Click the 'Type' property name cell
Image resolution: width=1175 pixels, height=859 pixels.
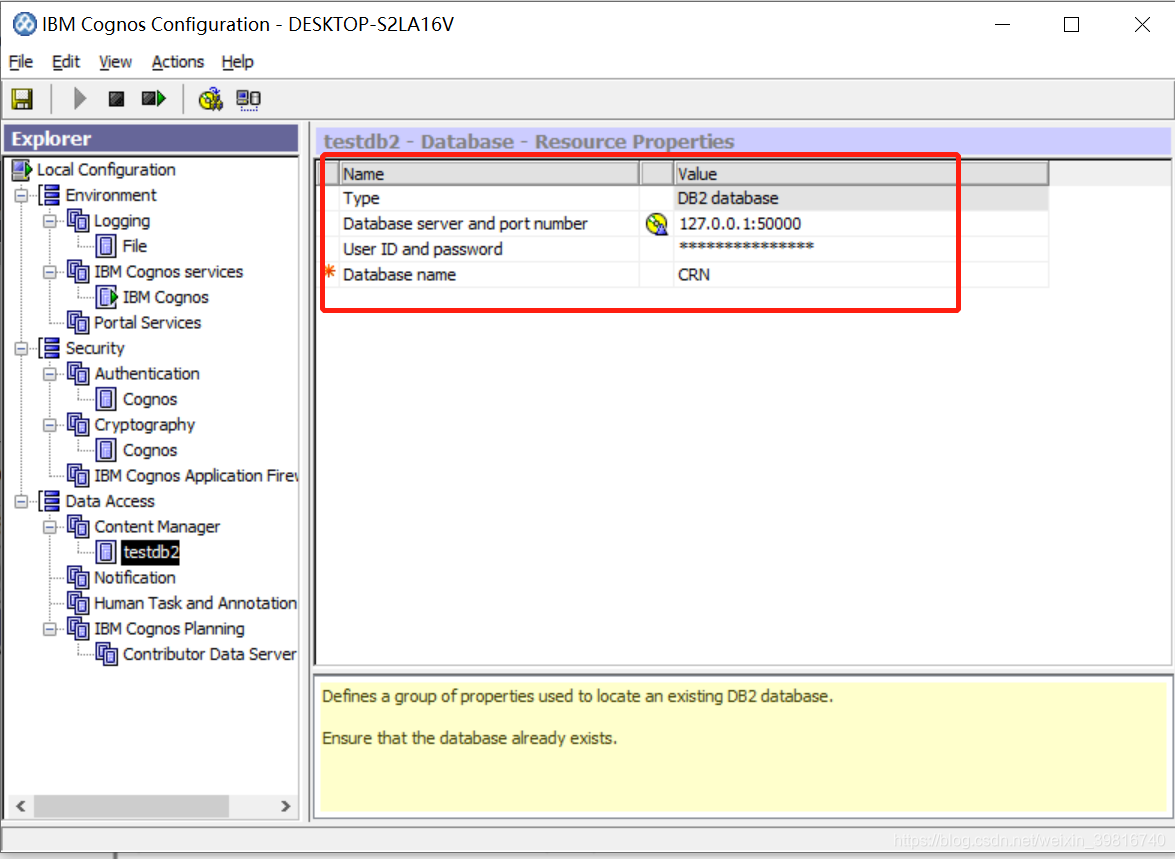pyautogui.click(x=489, y=199)
